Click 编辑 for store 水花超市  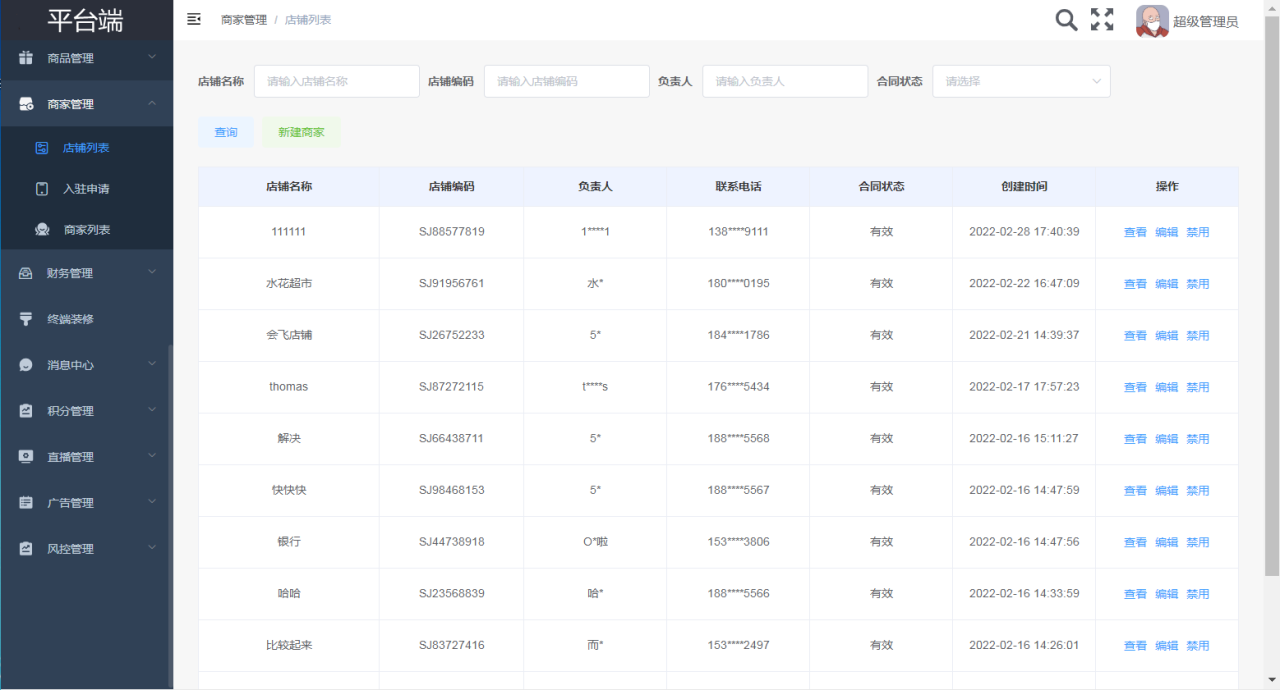pos(1166,284)
